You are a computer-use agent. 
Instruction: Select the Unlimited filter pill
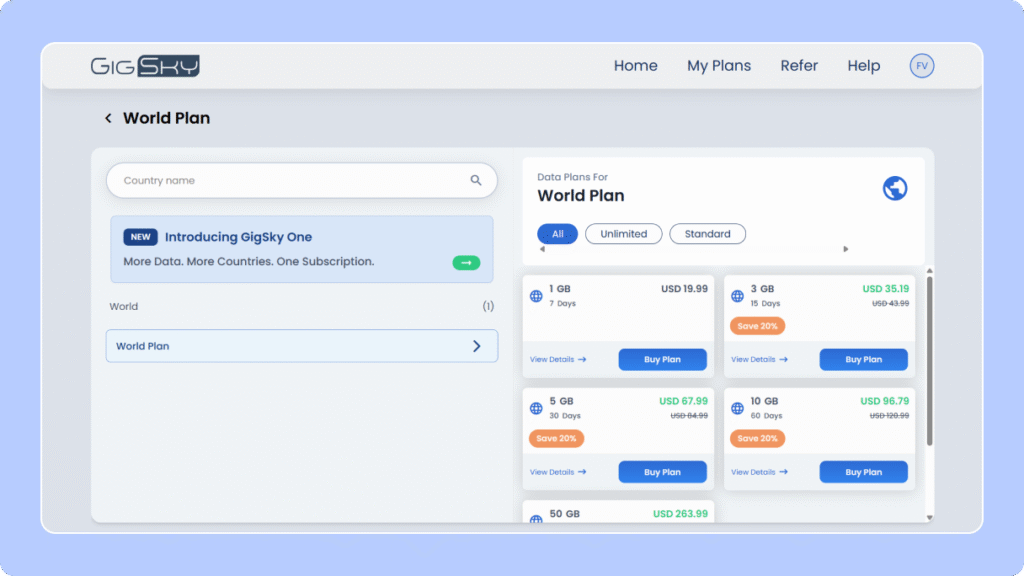(623, 234)
